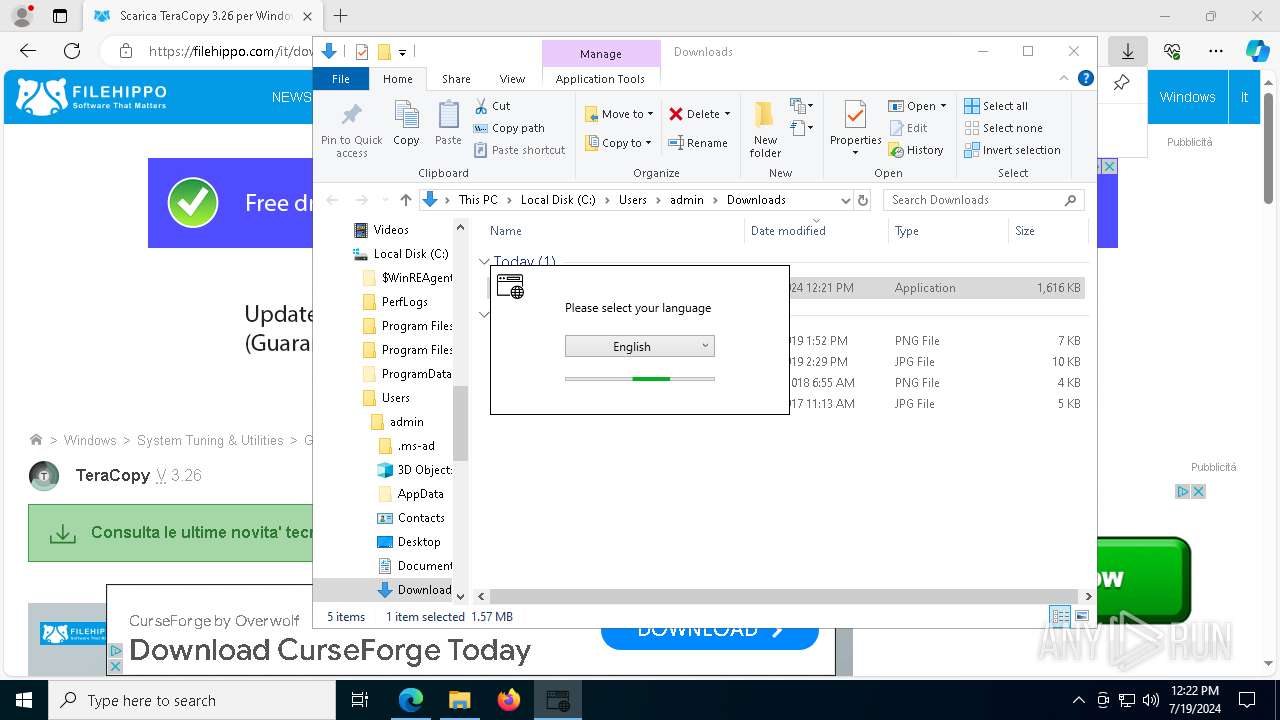Viewport: 1280px width, 720px height.
Task: Refresh the Downloads folder view
Action: pos(863,200)
